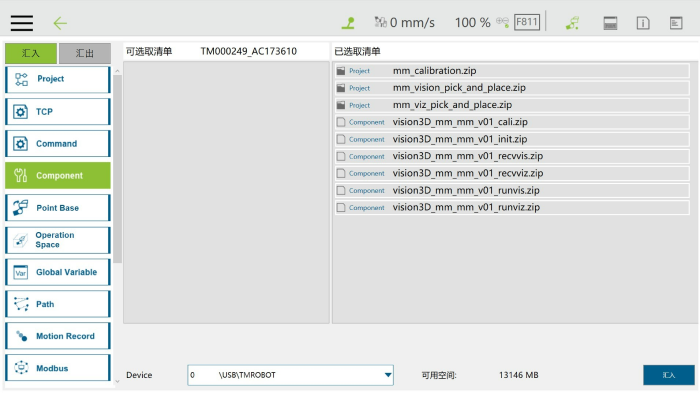Click the blue 汇入 import button

669,375
